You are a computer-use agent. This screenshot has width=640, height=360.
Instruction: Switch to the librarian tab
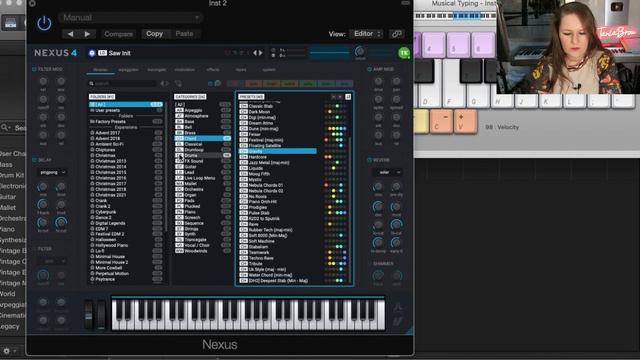(100, 70)
